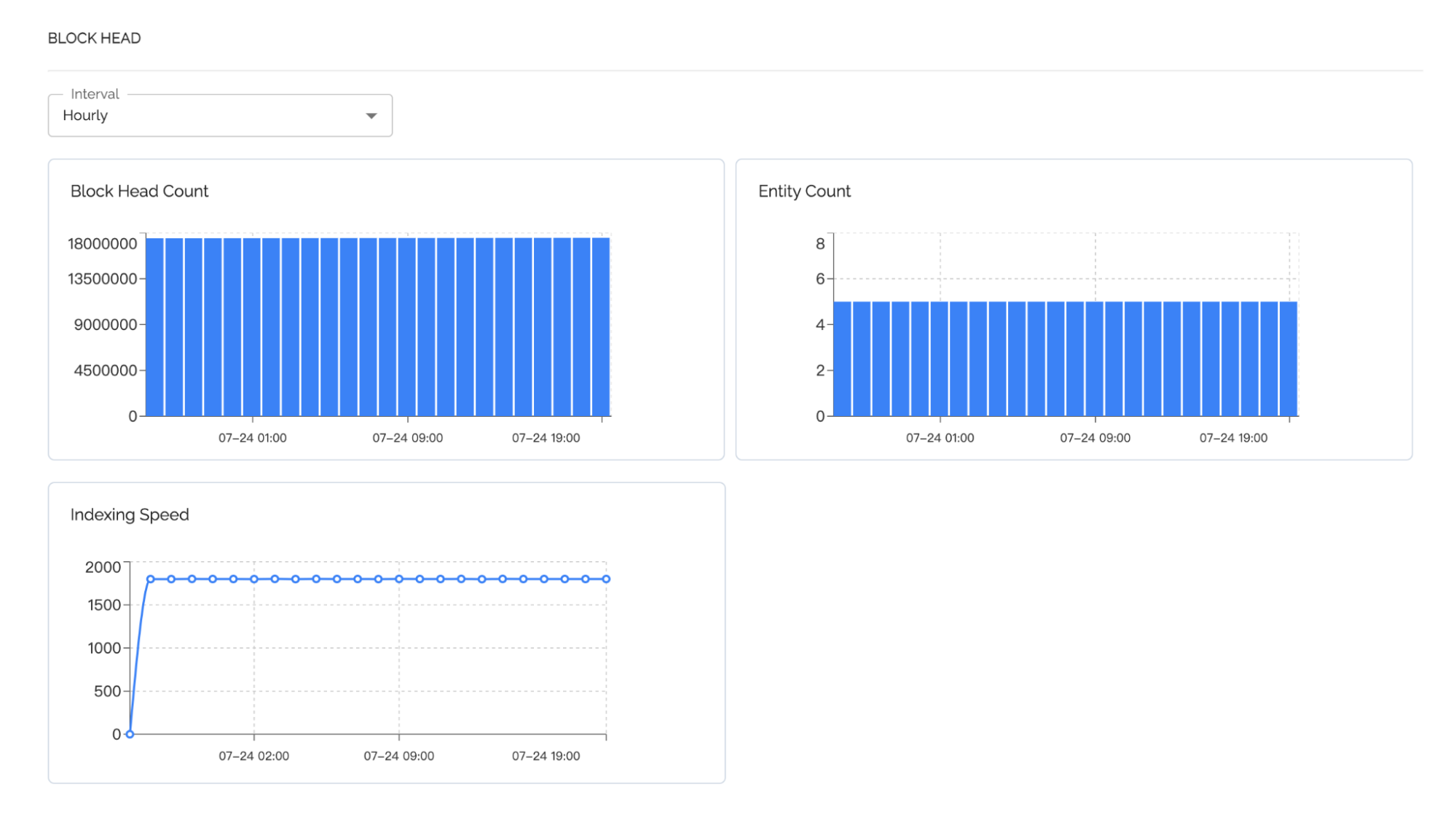Click last data point on Indexing Speed line
This screenshot has height=830, width=1456.
(606, 579)
